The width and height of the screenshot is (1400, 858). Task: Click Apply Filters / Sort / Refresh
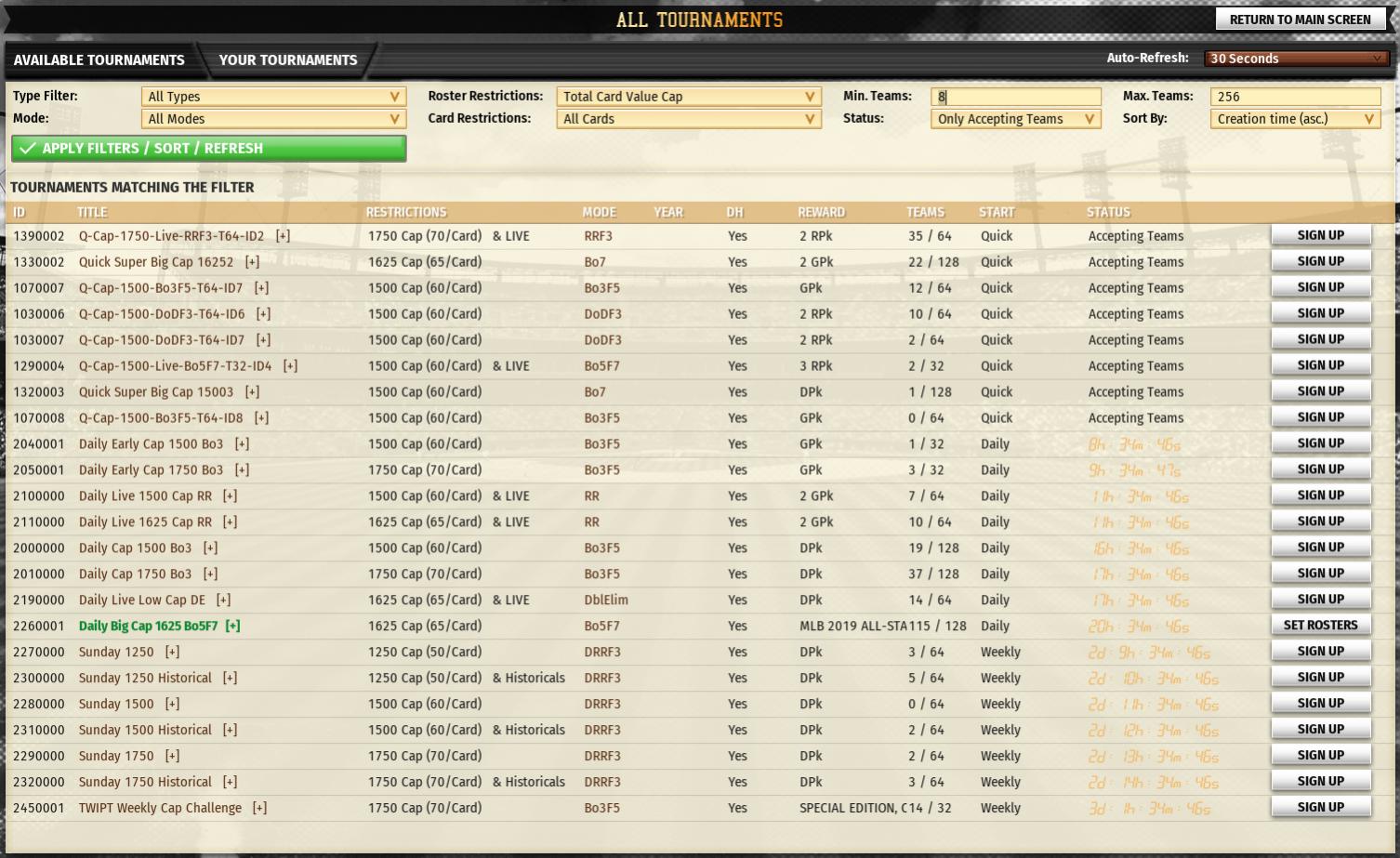208,148
